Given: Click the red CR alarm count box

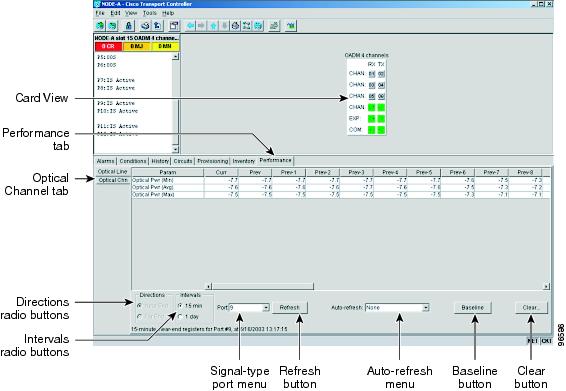Looking at the screenshot, I should point(108,47).
